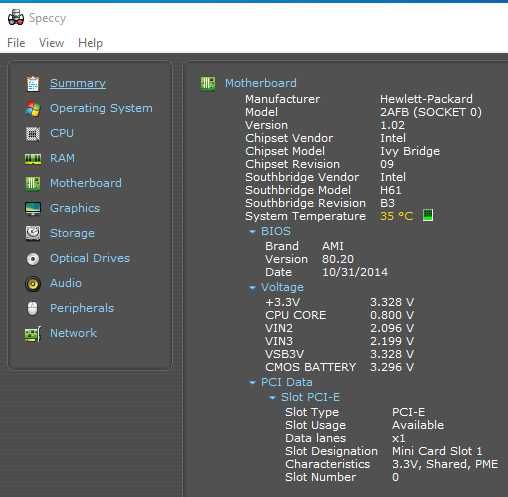
Task: Click the VSB3V row label
Action: (284, 354)
